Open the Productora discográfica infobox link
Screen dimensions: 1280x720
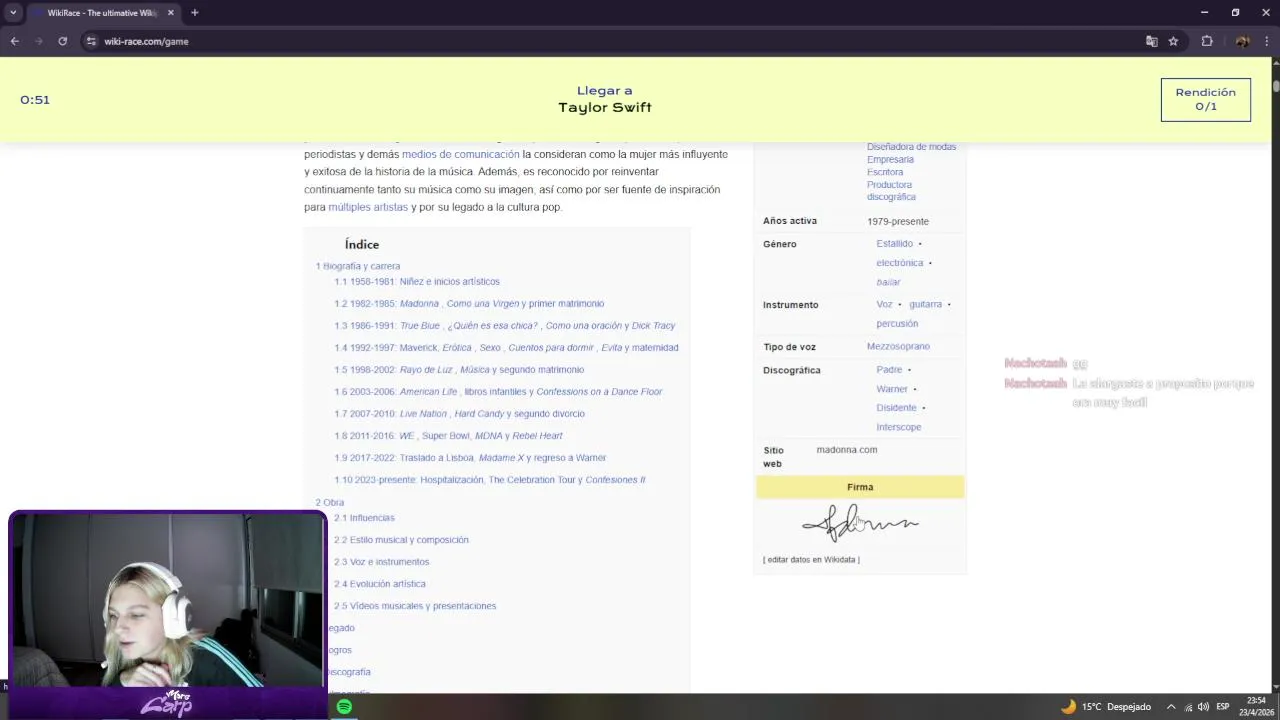point(890,191)
